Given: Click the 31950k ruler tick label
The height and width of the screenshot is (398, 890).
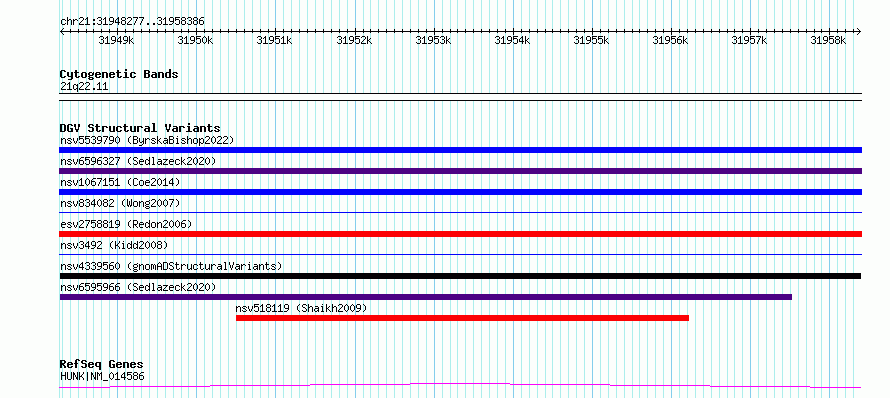Looking at the screenshot, I should pyautogui.click(x=195, y=40).
